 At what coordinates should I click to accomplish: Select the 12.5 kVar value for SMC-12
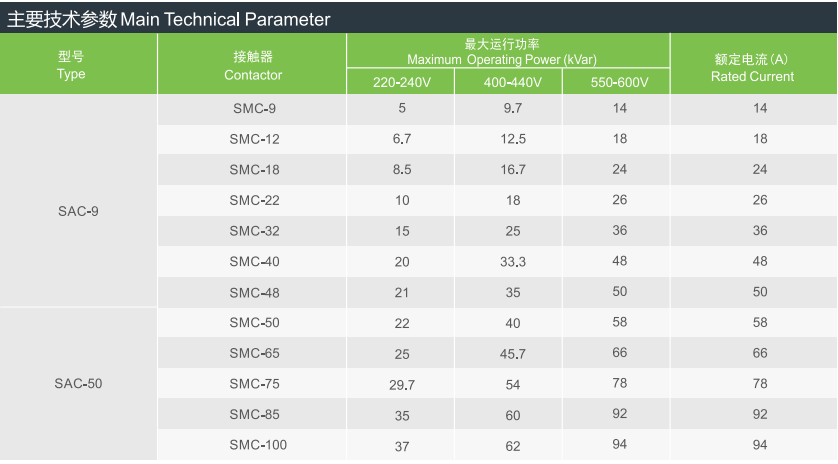(x=513, y=139)
